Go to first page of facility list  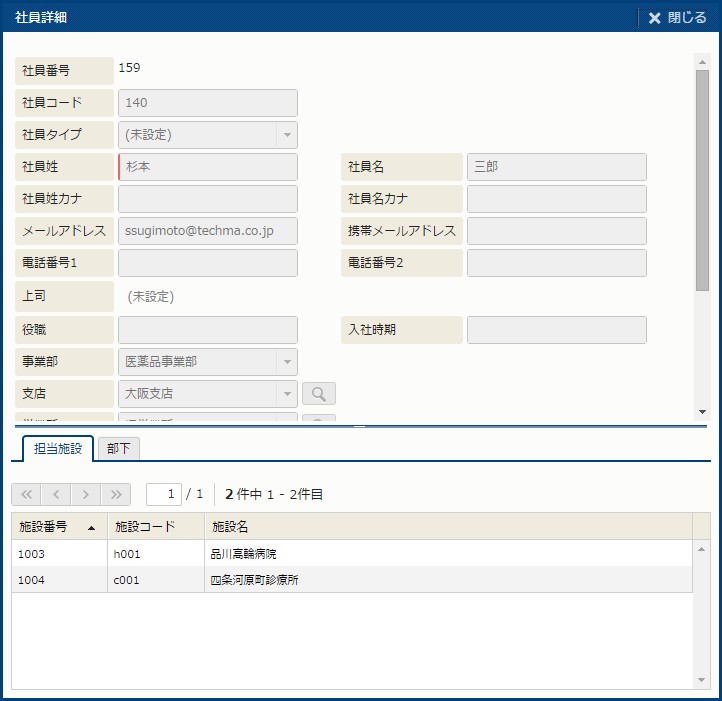(26, 494)
